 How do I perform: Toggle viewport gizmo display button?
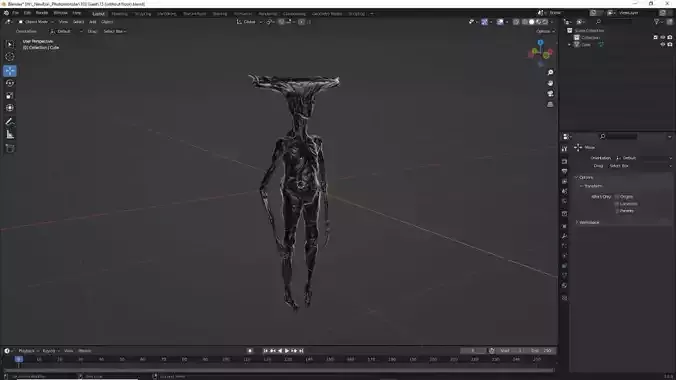tap(485, 22)
